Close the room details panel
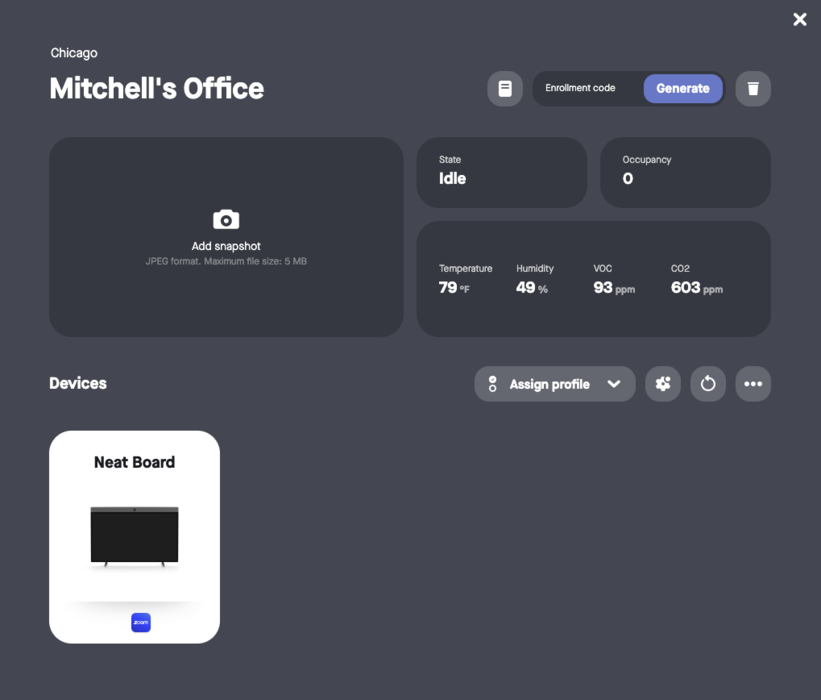The image size is (821, 700). 800,19
